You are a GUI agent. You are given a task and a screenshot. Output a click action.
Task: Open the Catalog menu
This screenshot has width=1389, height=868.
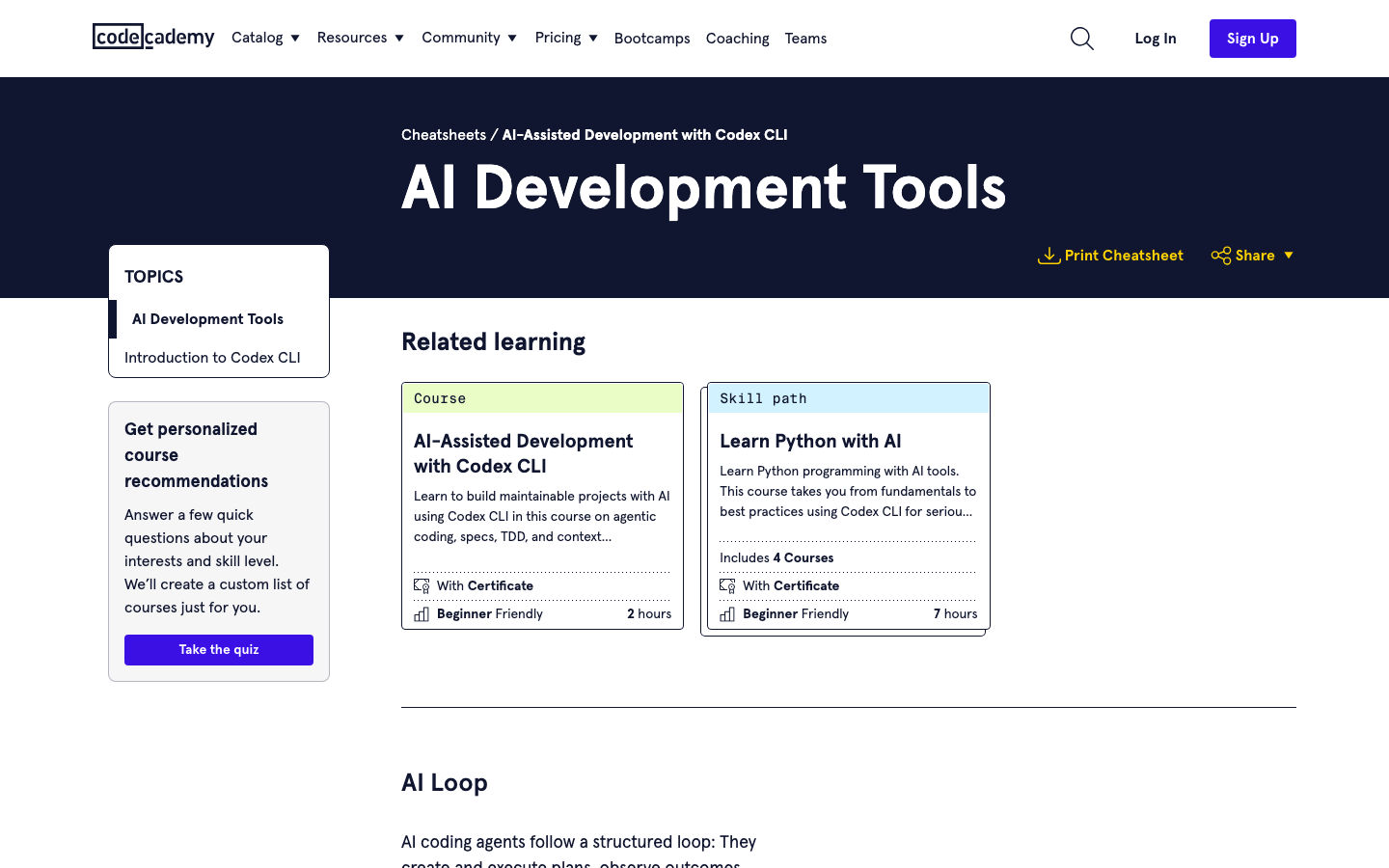[x=265, y=38]
